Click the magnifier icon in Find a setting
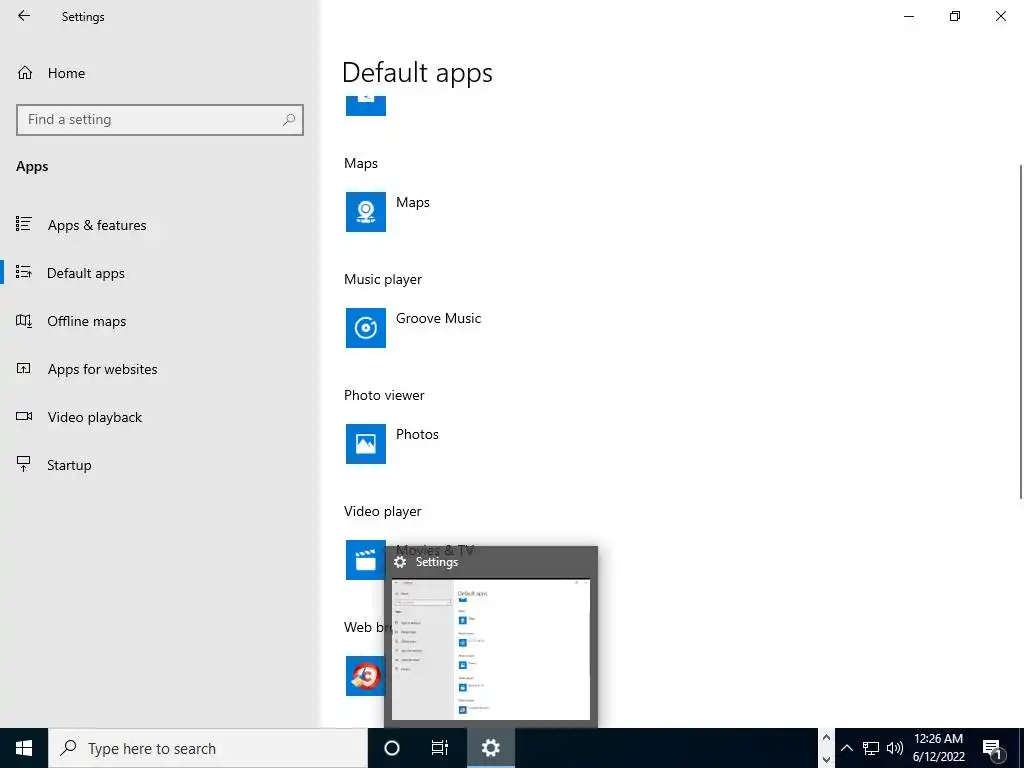Viewport: 1024px width, 768px height. (x=289, y=120)
